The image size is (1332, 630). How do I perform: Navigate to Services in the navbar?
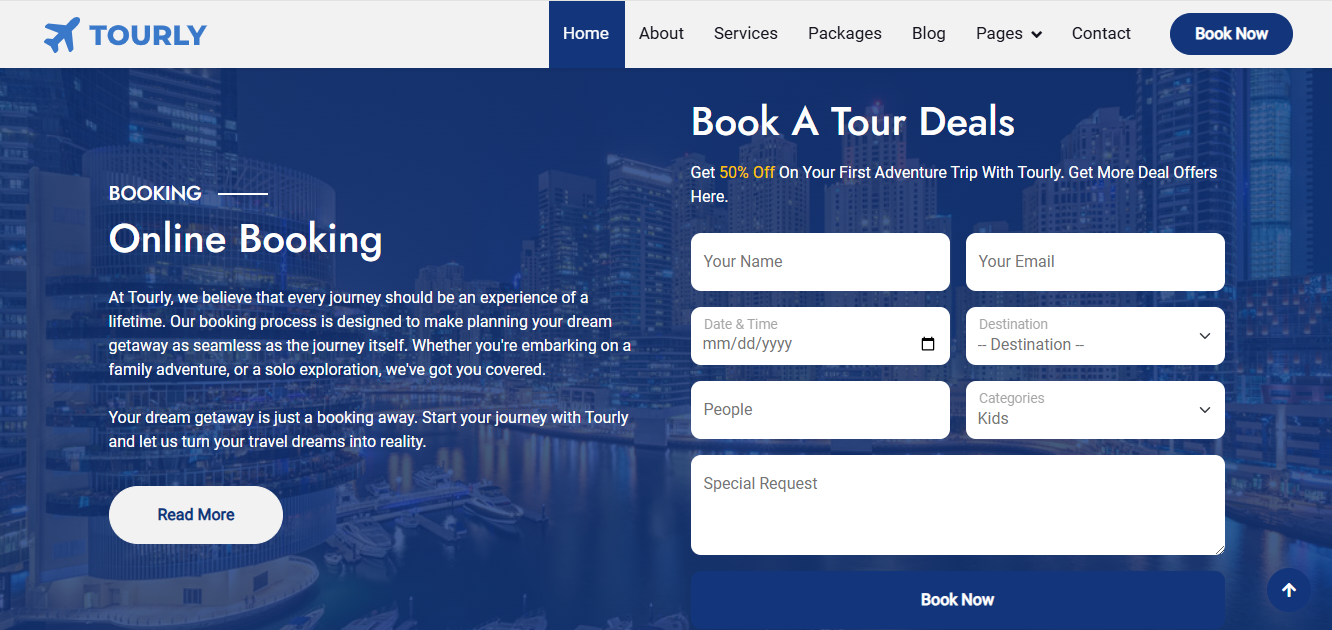(x=745, y=34)
